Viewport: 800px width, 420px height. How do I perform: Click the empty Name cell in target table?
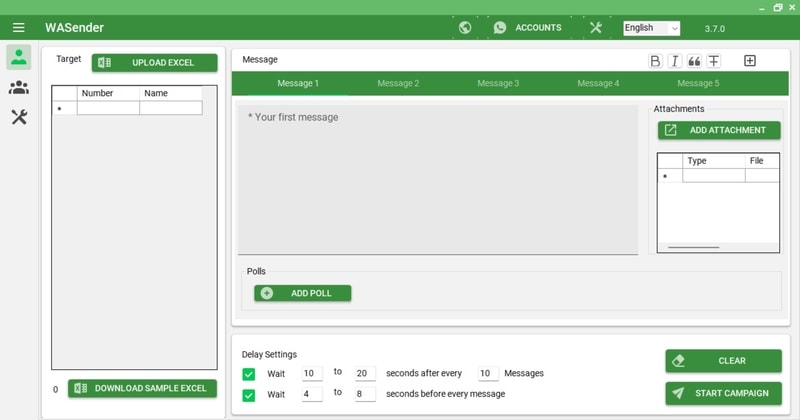[x=170, y=108]
